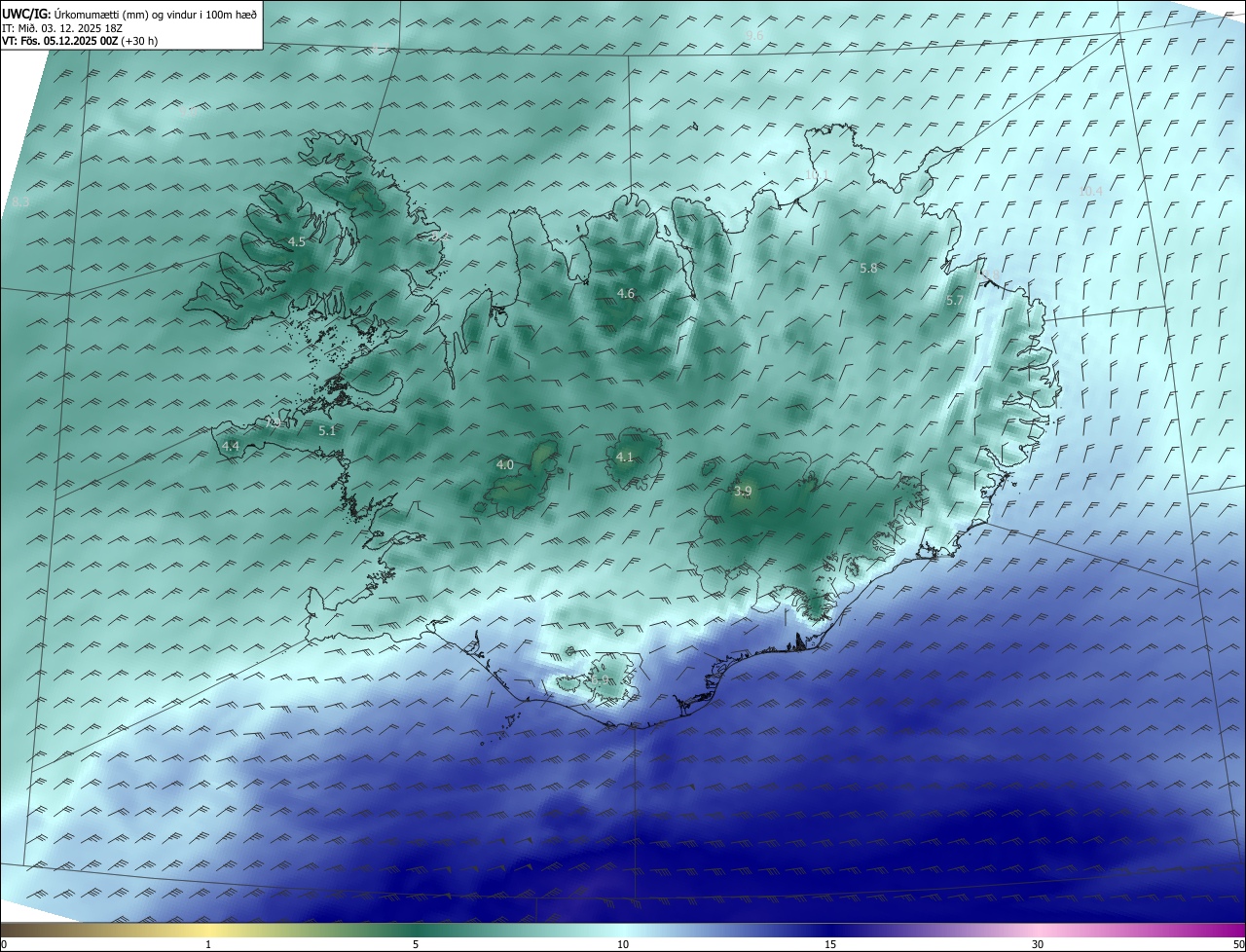Click the 10.1 value label at the northeast coast
Image resolution: width=1246 pixels, height=952 pixels.
[816, 175]
